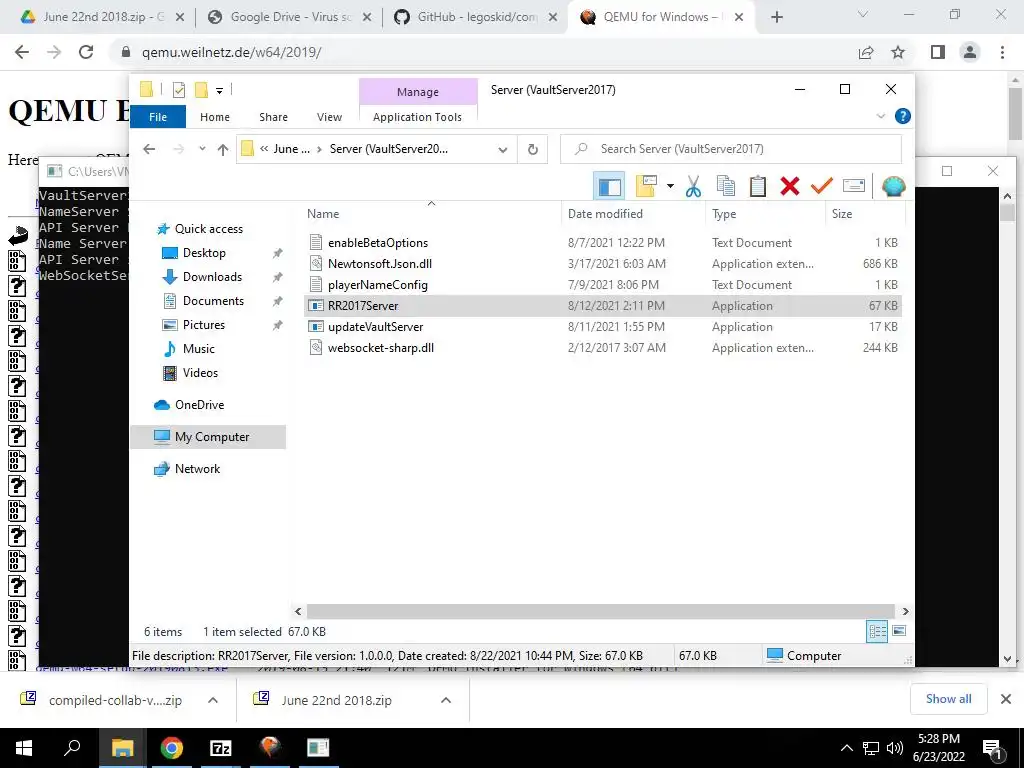Click the Cut scissors icon
The height and width of the screenshot is (768, 1024).
coord(693,187)
